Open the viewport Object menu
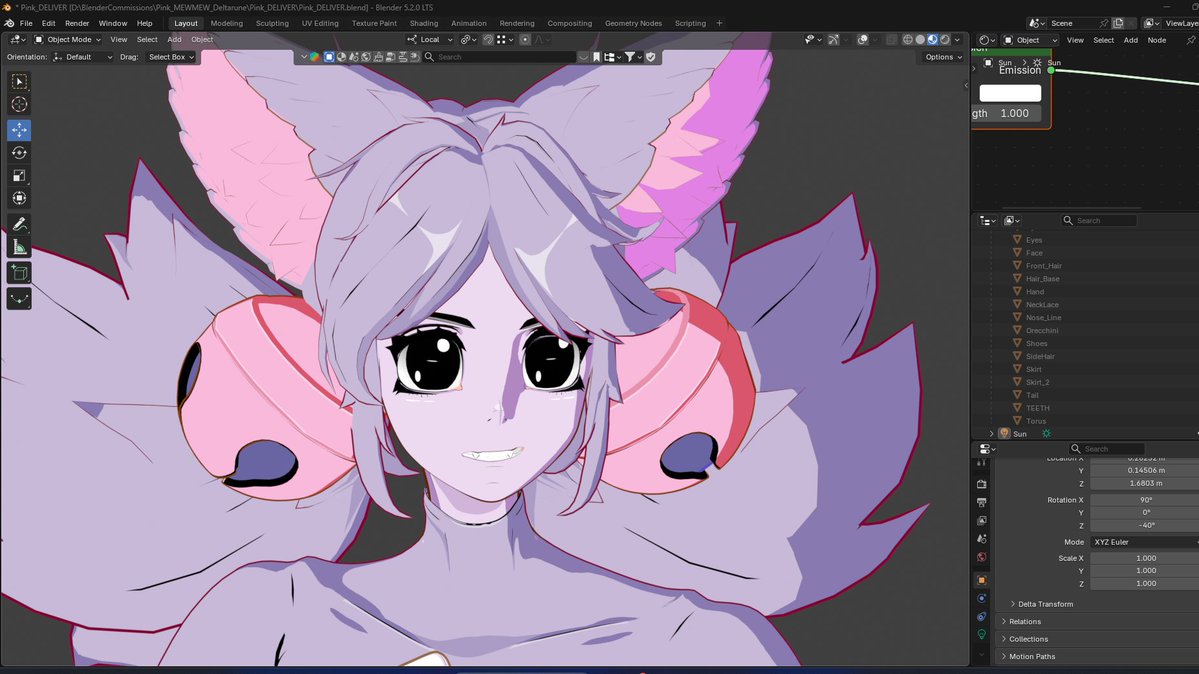The width and height of the screenshot is (1199, 674). [x=202, y=40]
